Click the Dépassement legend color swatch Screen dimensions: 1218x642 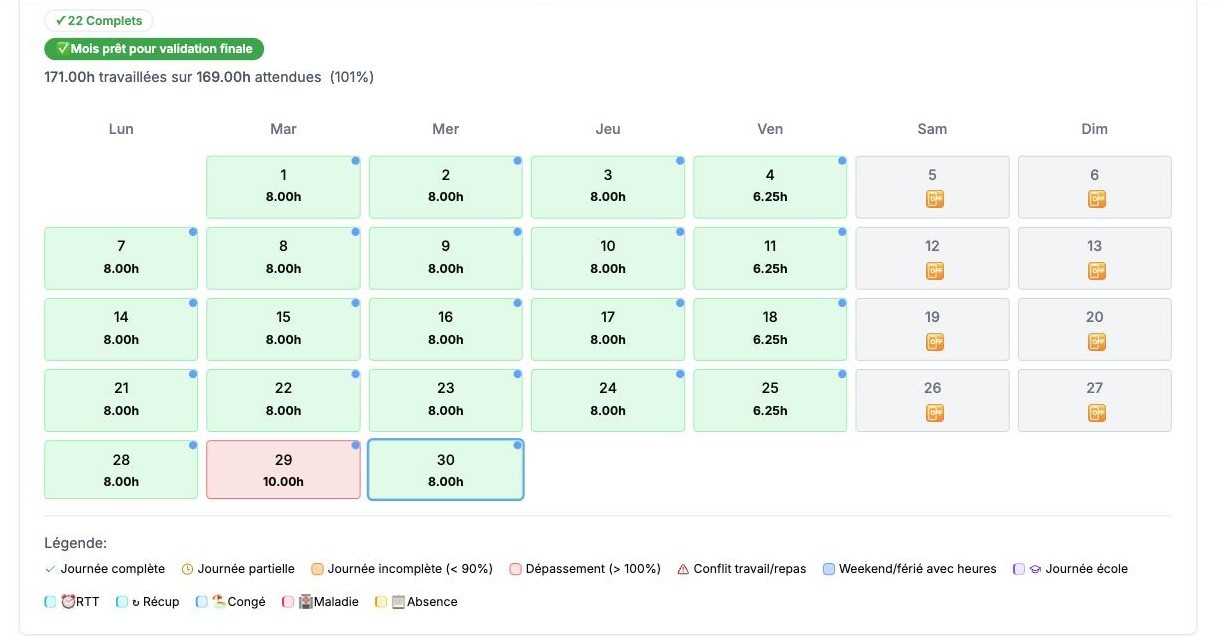pyautogui.click(x=516, y=569)
